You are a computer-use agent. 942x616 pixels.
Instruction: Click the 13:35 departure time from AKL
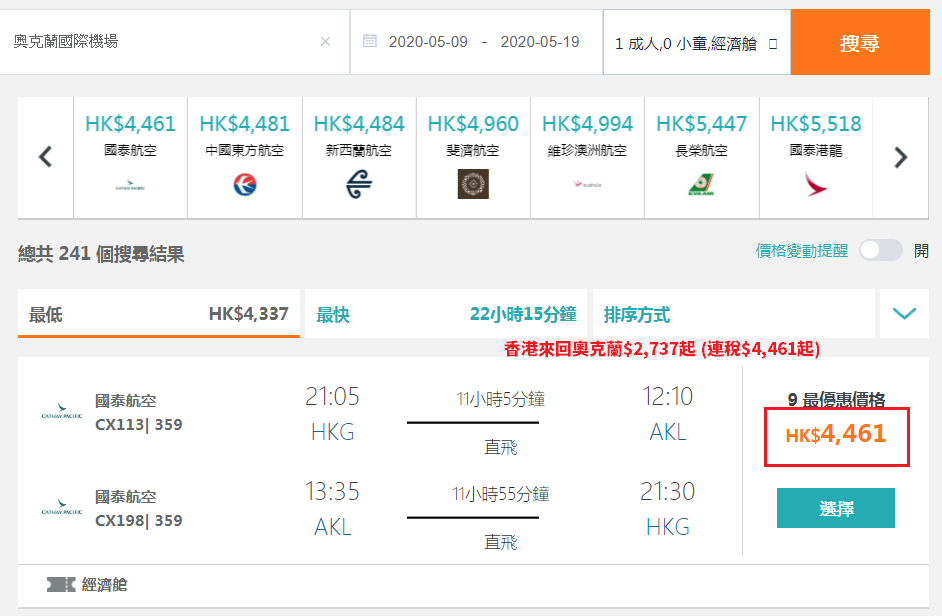click(x=332, y=492)
